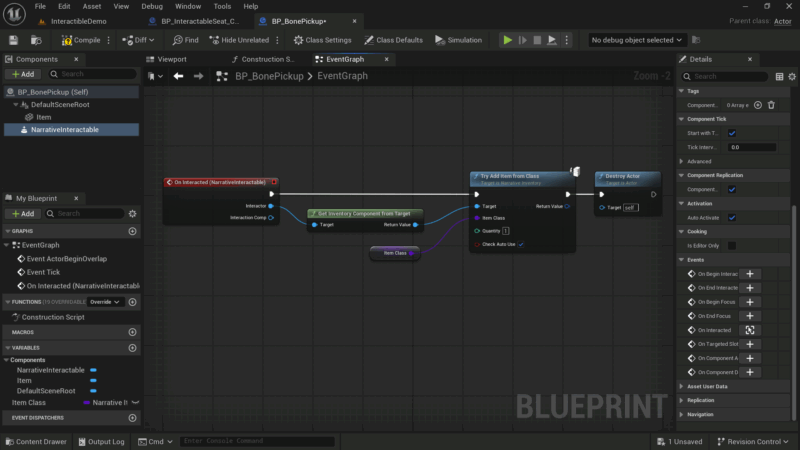Navigate back with the left arrow
The height and width of the screenshot is (450, 800).
pyautogui.click(x=178, y=76)
